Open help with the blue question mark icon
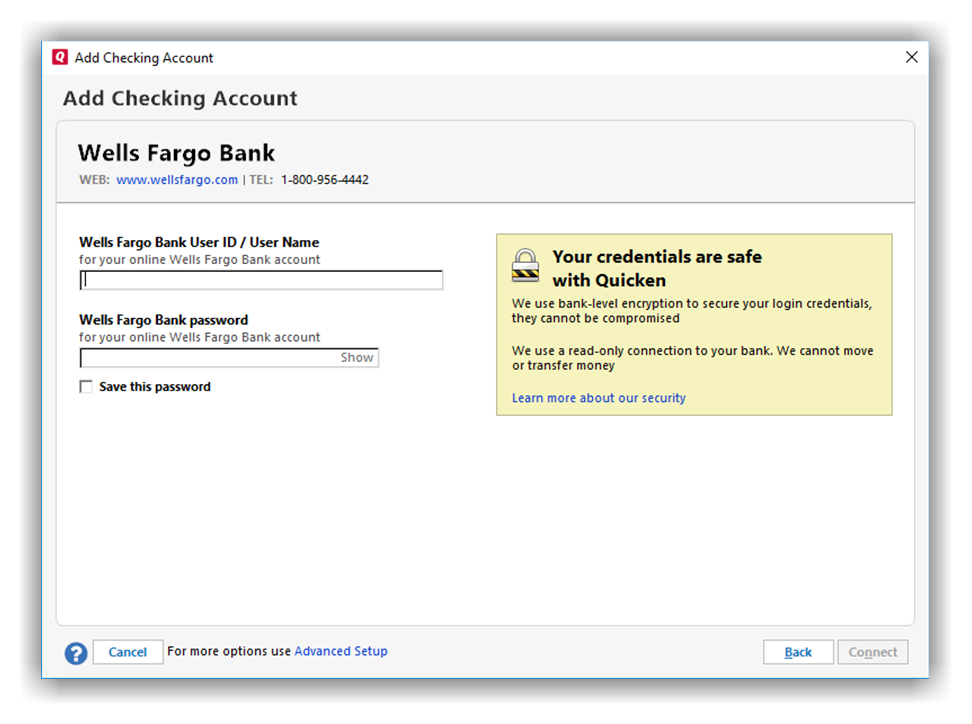972x724 pixels. [76, 653]
